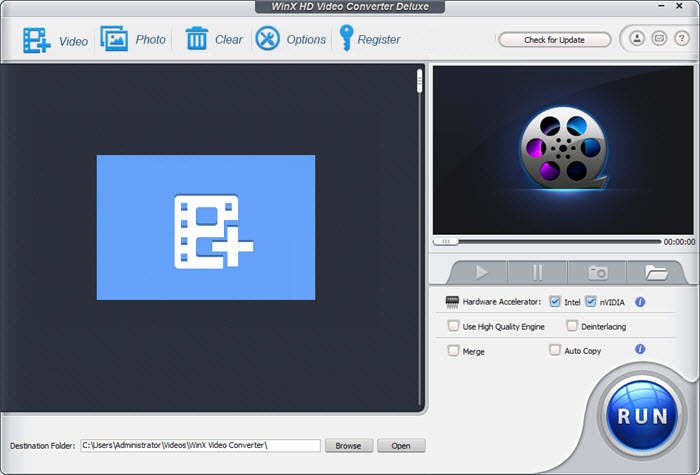Start conversion with the RUN button
This screenshot has width=700, height=475.
642,416
